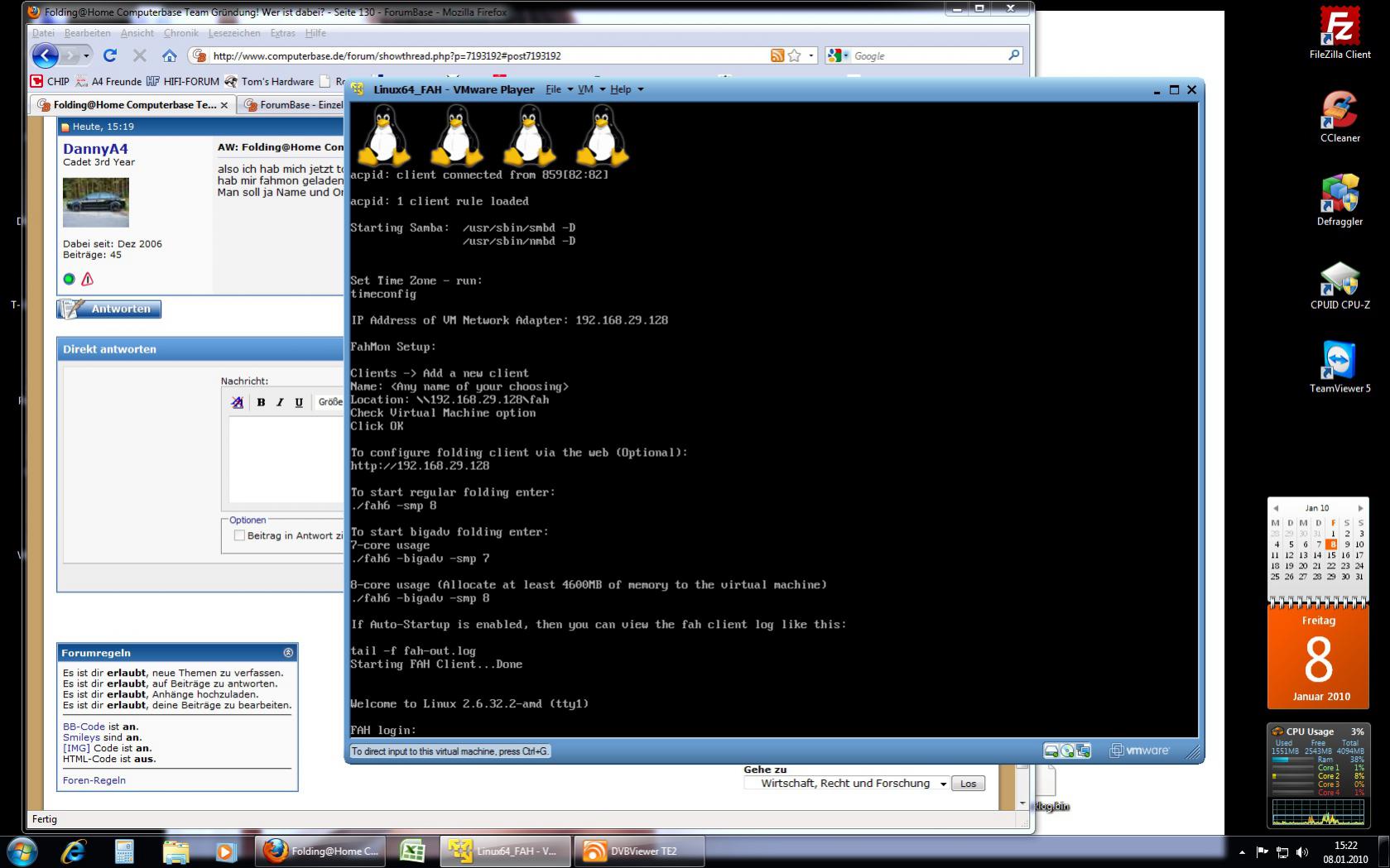The image size is (1390, 868).
Task: Open Windows Explorer from the taskbar
Action: 176,851
